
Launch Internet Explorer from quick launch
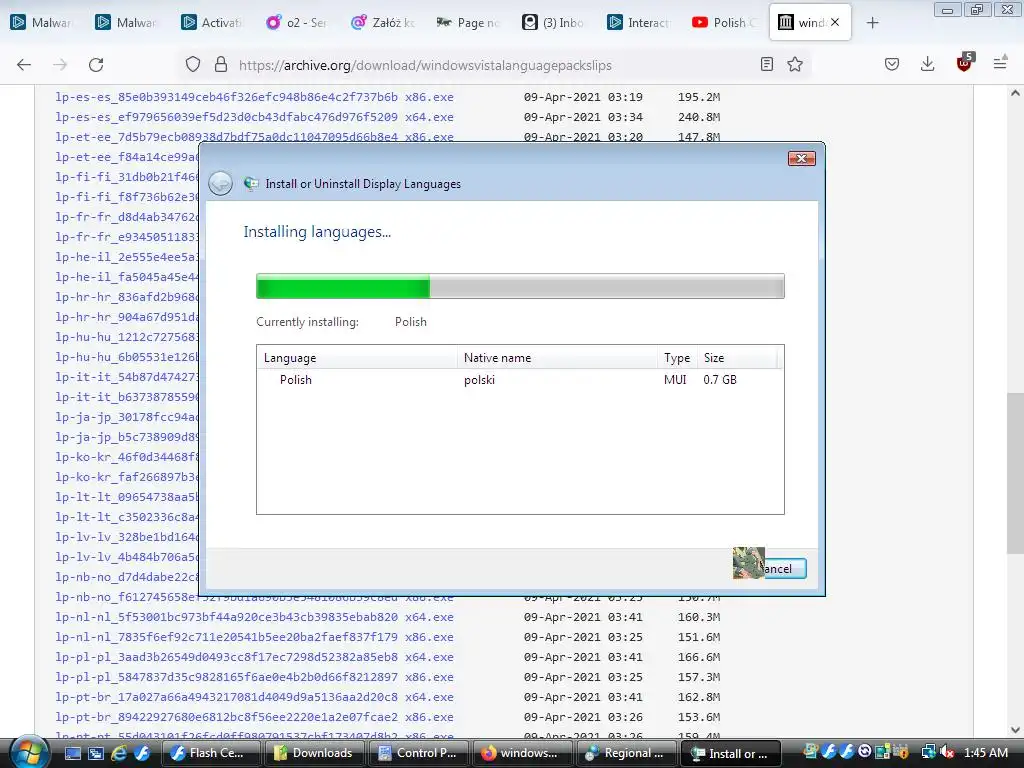coord(119,754)
